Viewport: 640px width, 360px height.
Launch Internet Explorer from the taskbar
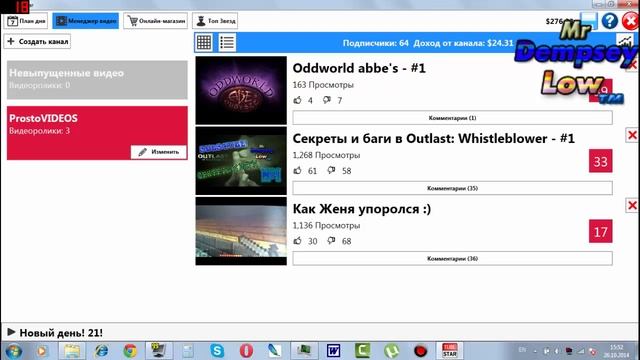tap(101, 351)
